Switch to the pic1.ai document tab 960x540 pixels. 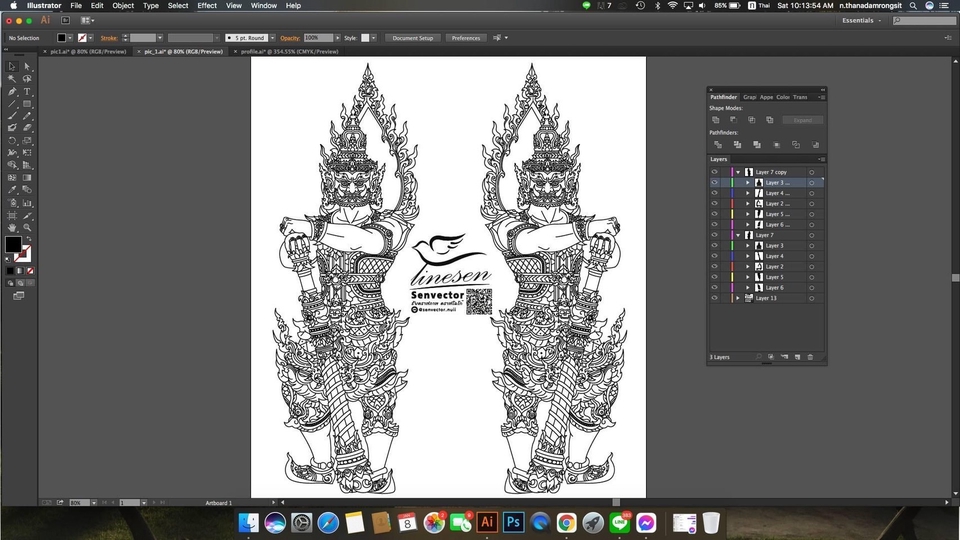coord(88,51)
